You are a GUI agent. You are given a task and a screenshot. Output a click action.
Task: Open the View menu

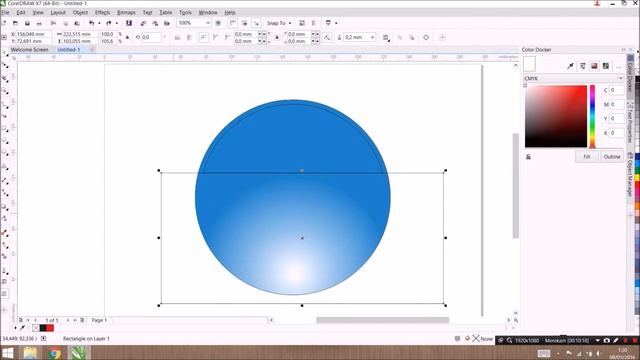(x=38, y=13)
